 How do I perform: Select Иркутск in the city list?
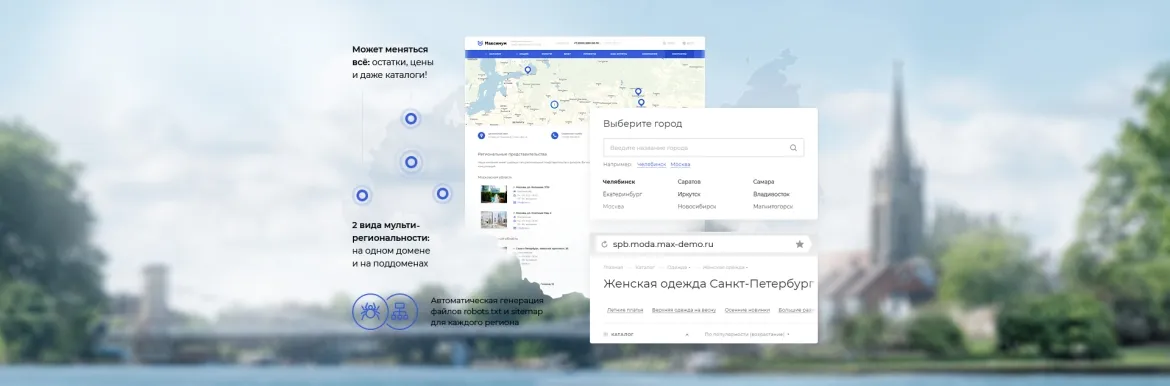point(689,194)
